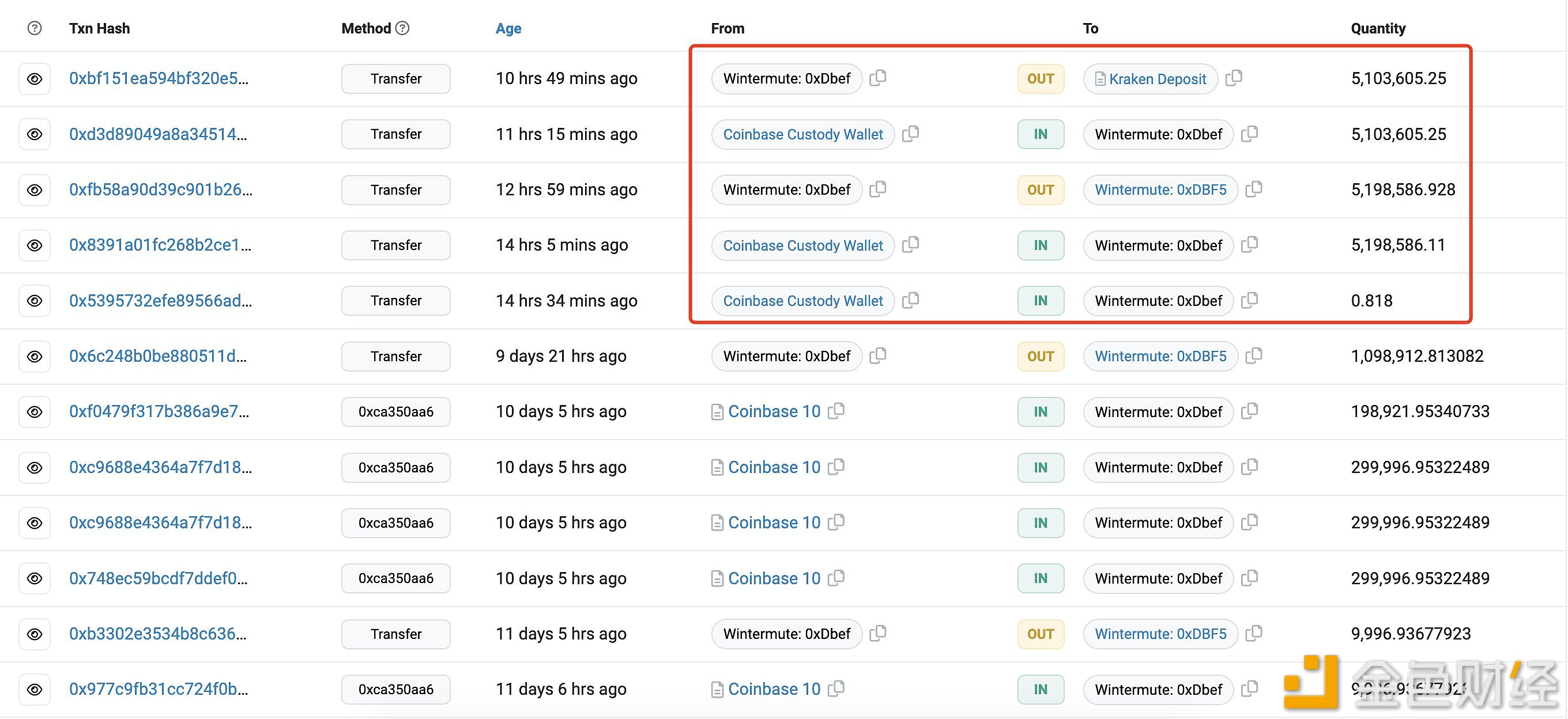Open transaction hash 0xd3d89049a8a34514...
The height and width of the screenshot is (719, 1568).
click(159, 134)
